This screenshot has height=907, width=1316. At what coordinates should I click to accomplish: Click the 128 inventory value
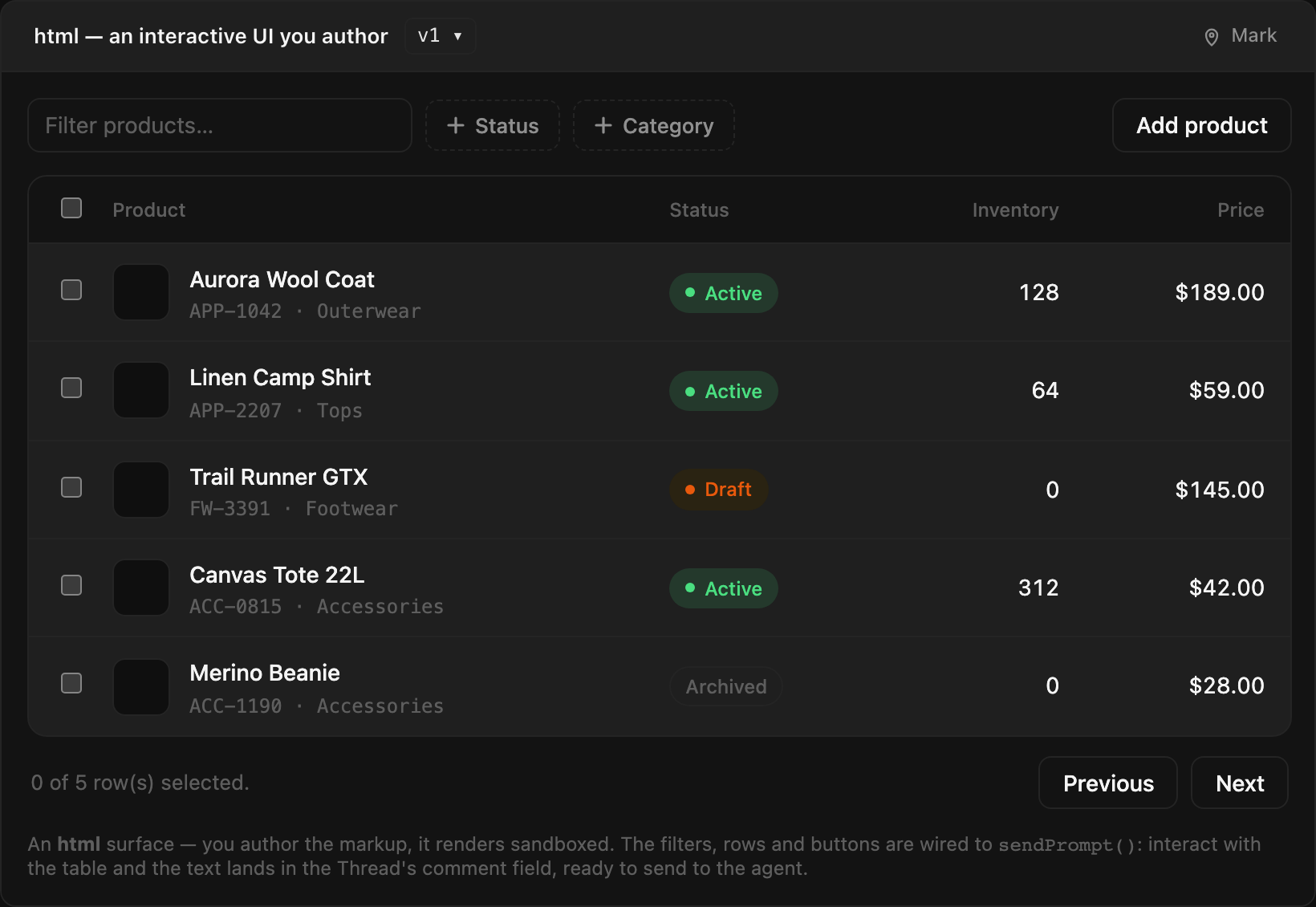pos(1038,292)
